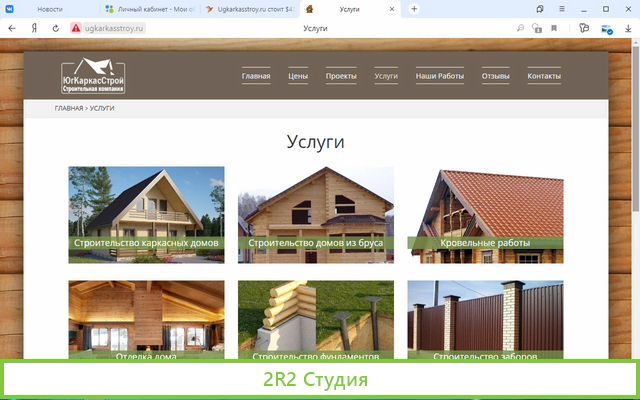Open the Кровельные работы service image
640x400 pixels.
point(485,214)
